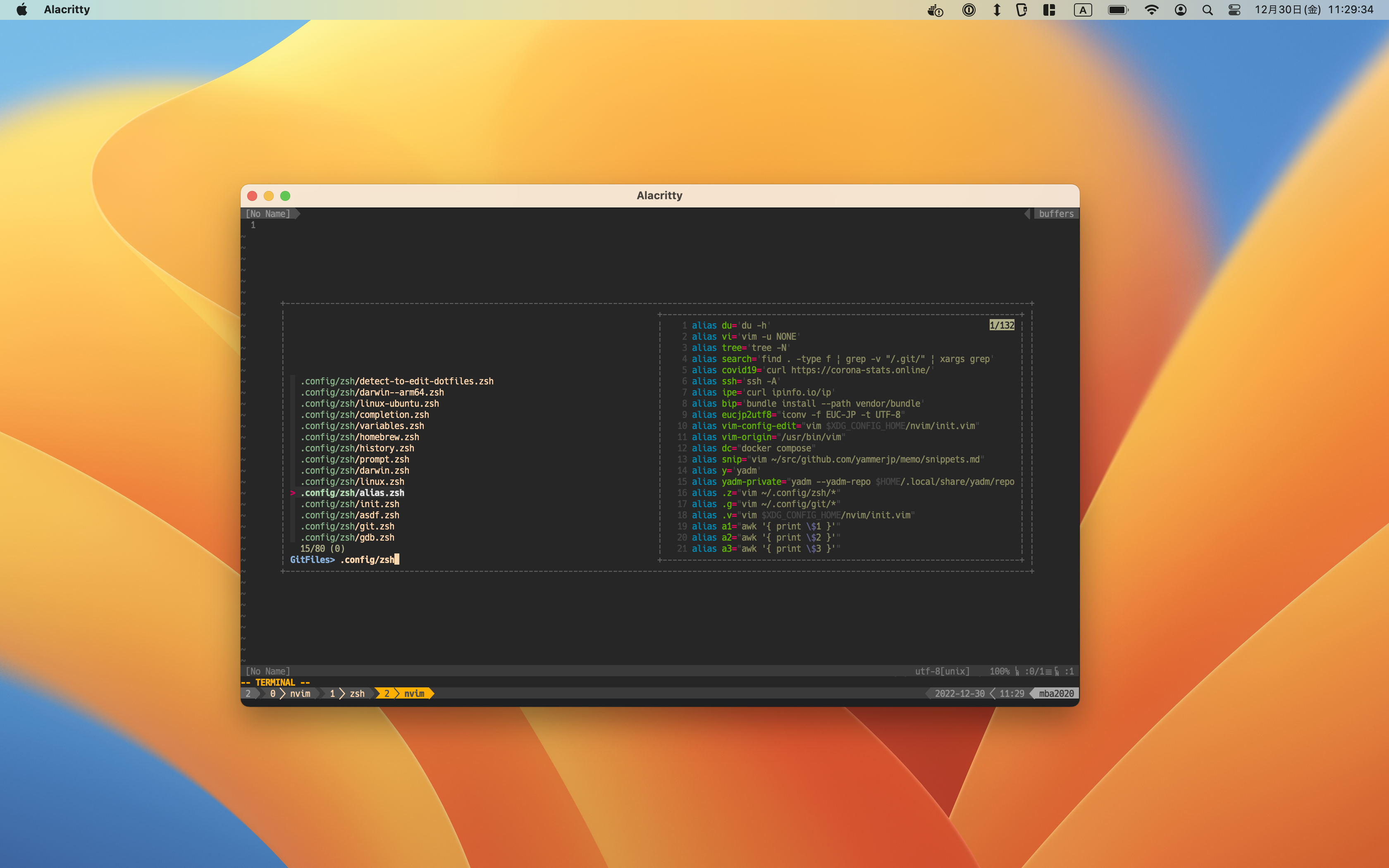Open the Wi-Fi menu
The image size is (1389, 868).
click(x=1151, y=10)
